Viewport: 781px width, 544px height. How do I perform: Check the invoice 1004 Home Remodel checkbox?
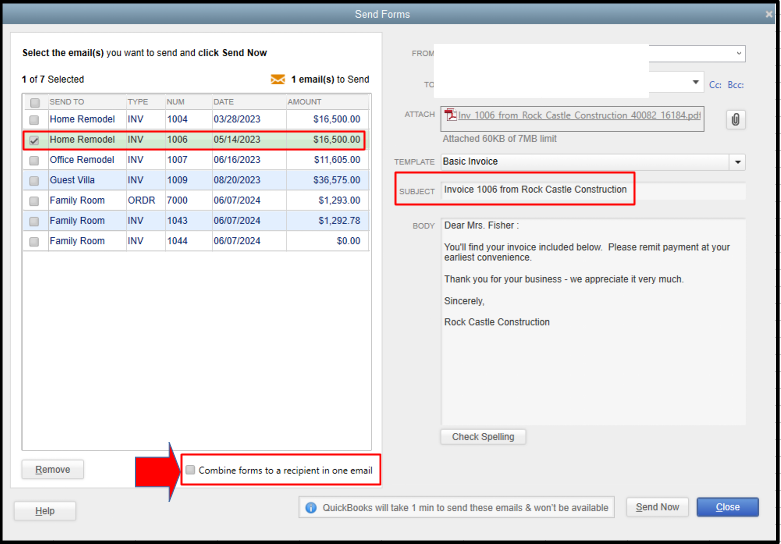point(34,120)
